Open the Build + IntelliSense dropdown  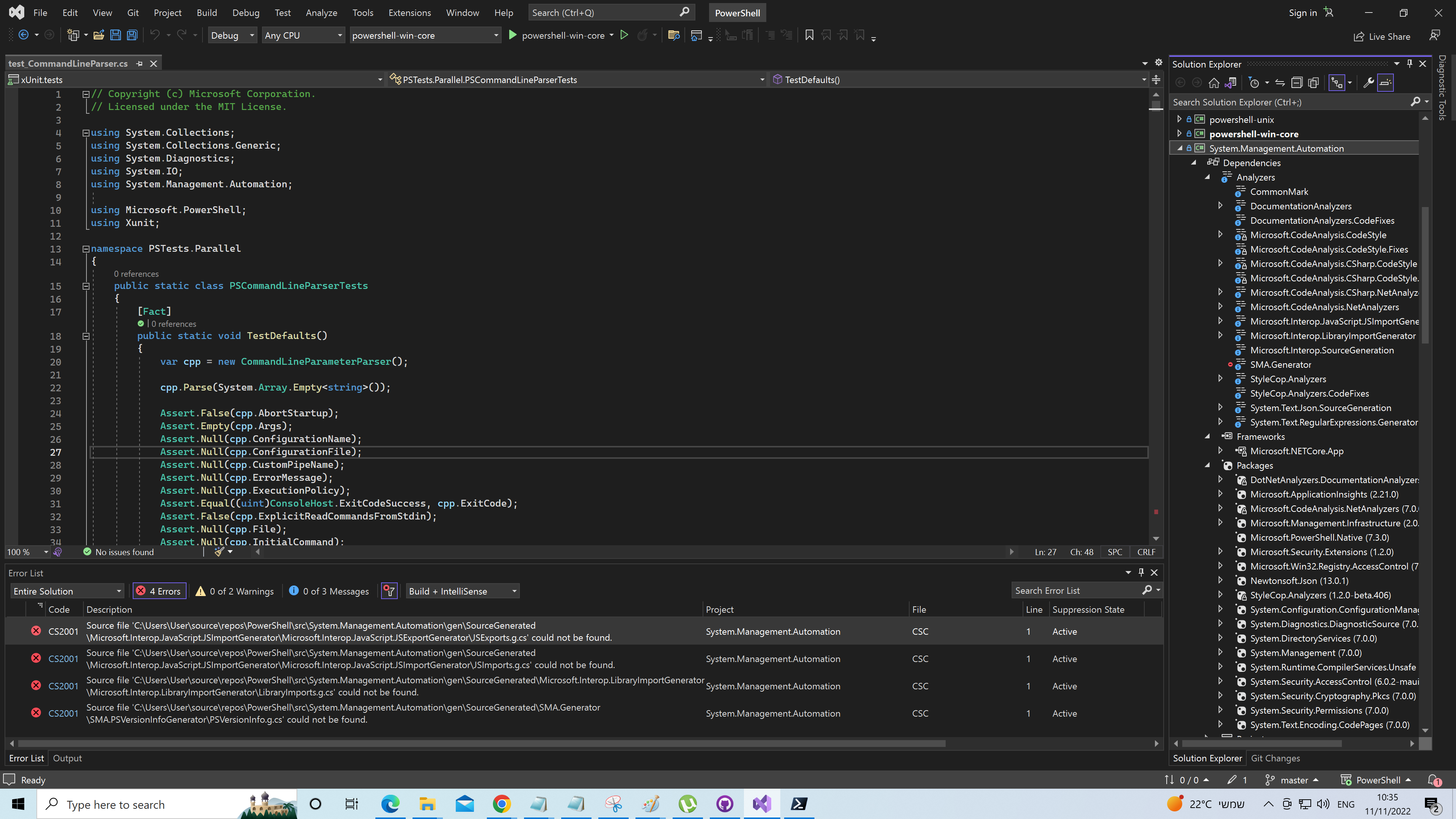tap(462, 591)
